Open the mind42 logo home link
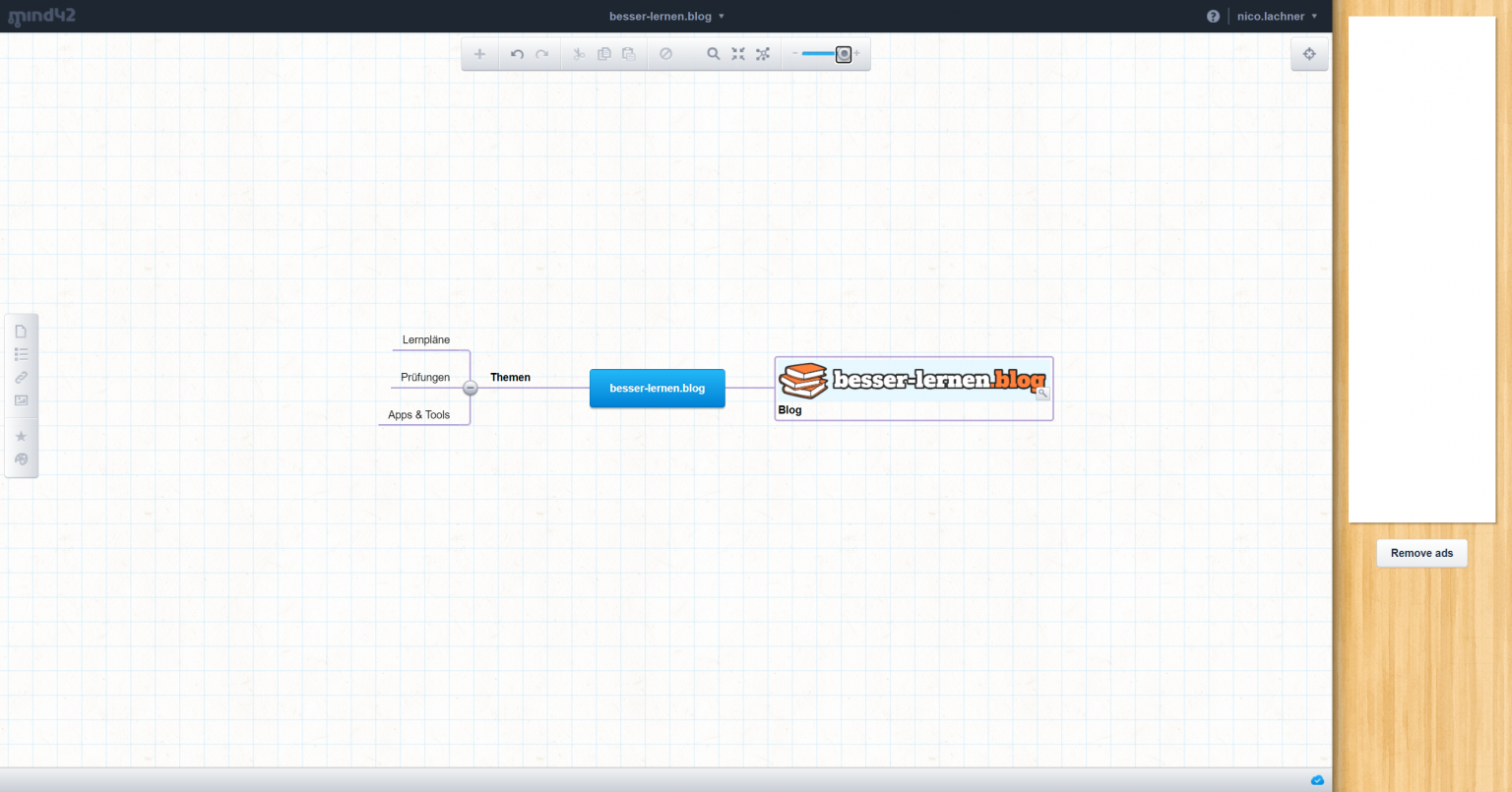The width and height of the screenshot is (1512, 792). pos(41,16)
